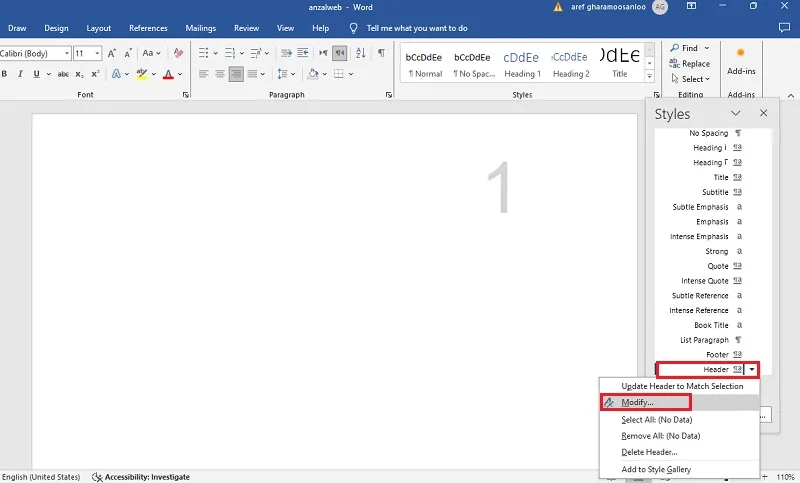This screenshot has width=800, height=483.
Task: Collapse the ribbon chevron
Action: tap(790, 95)
